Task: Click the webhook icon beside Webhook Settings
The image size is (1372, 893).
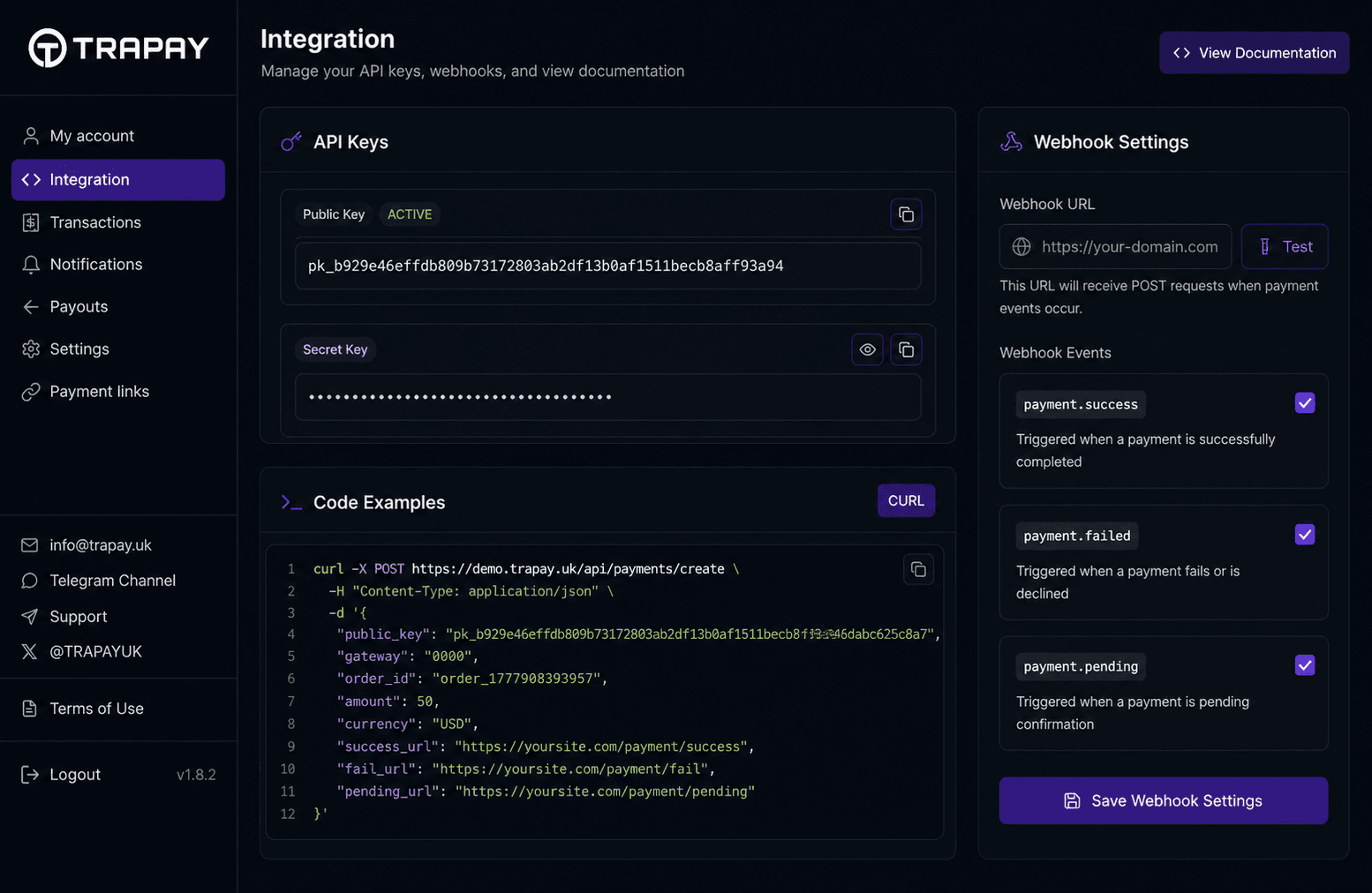Action: click(x=1012, y=142)
